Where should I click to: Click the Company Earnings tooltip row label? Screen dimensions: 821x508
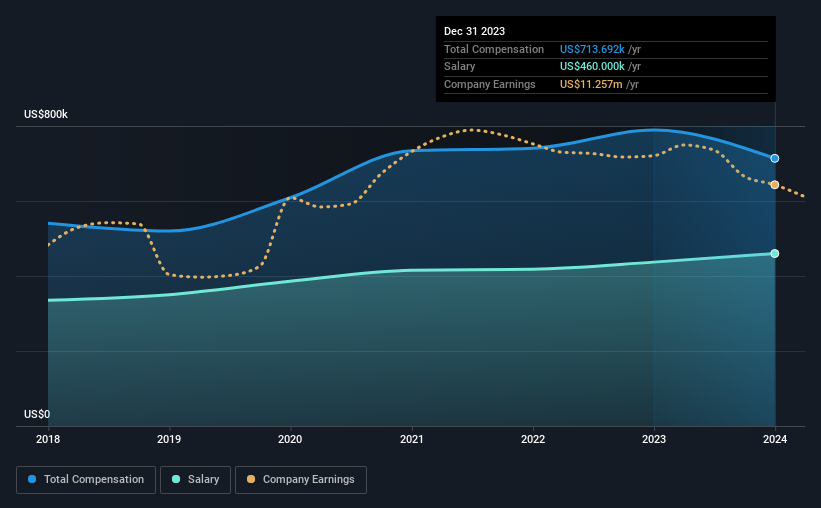(x=490, y=84)
